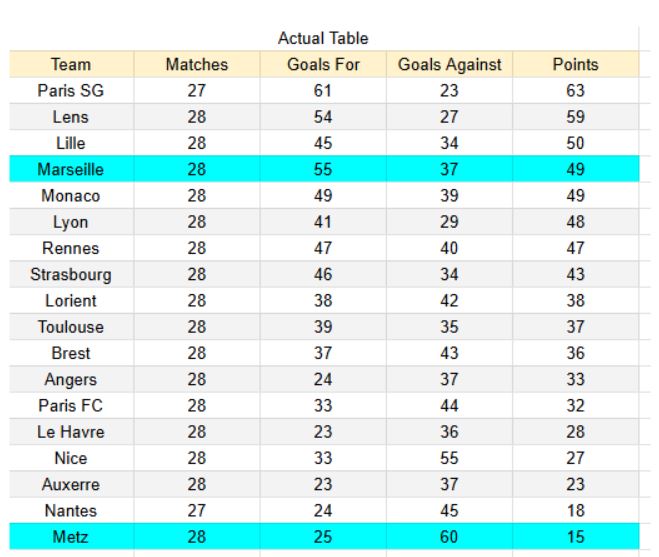Click the highlighted 'Marseille' team cell
659x557 pixels.
click(70, 170)
